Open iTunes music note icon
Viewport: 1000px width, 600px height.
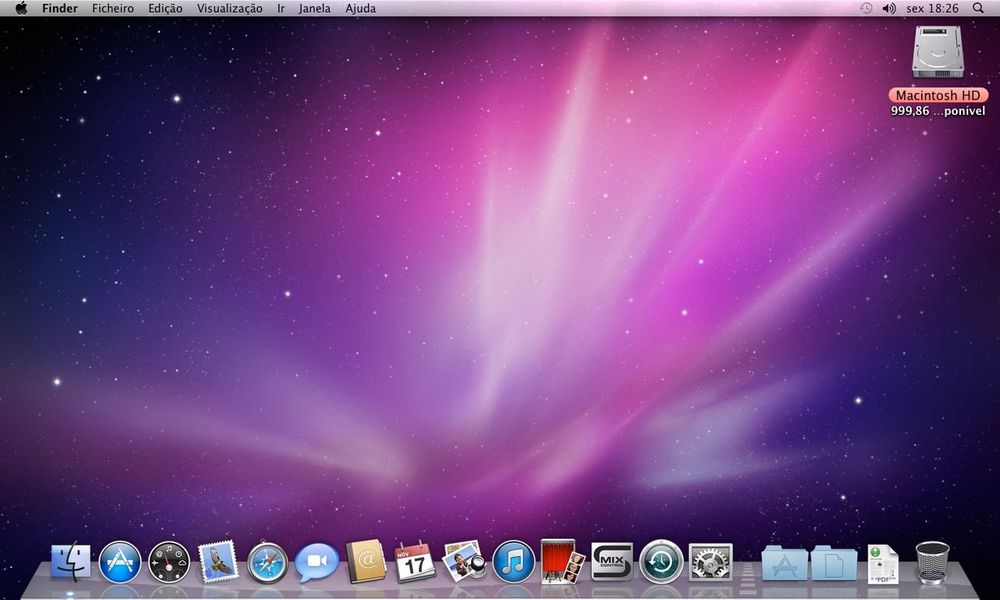[x=513, y=562]
